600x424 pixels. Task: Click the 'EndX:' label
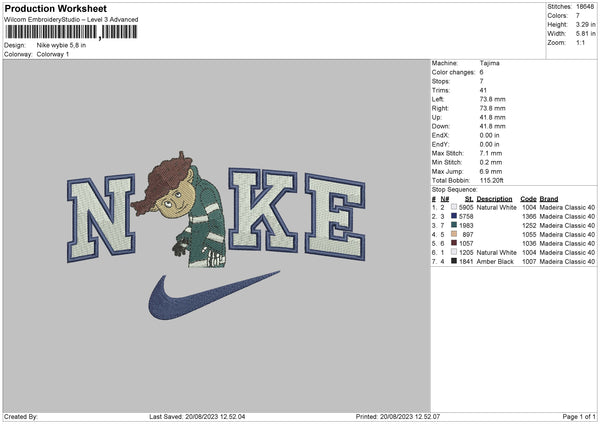(440, 135)
